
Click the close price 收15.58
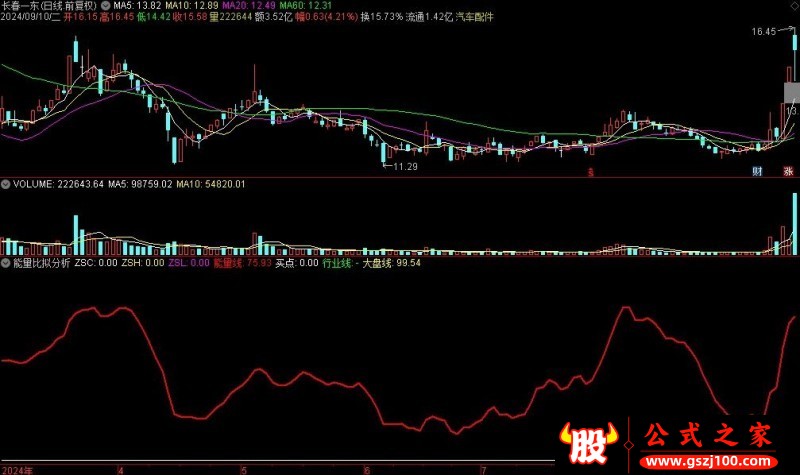(190, 17)
